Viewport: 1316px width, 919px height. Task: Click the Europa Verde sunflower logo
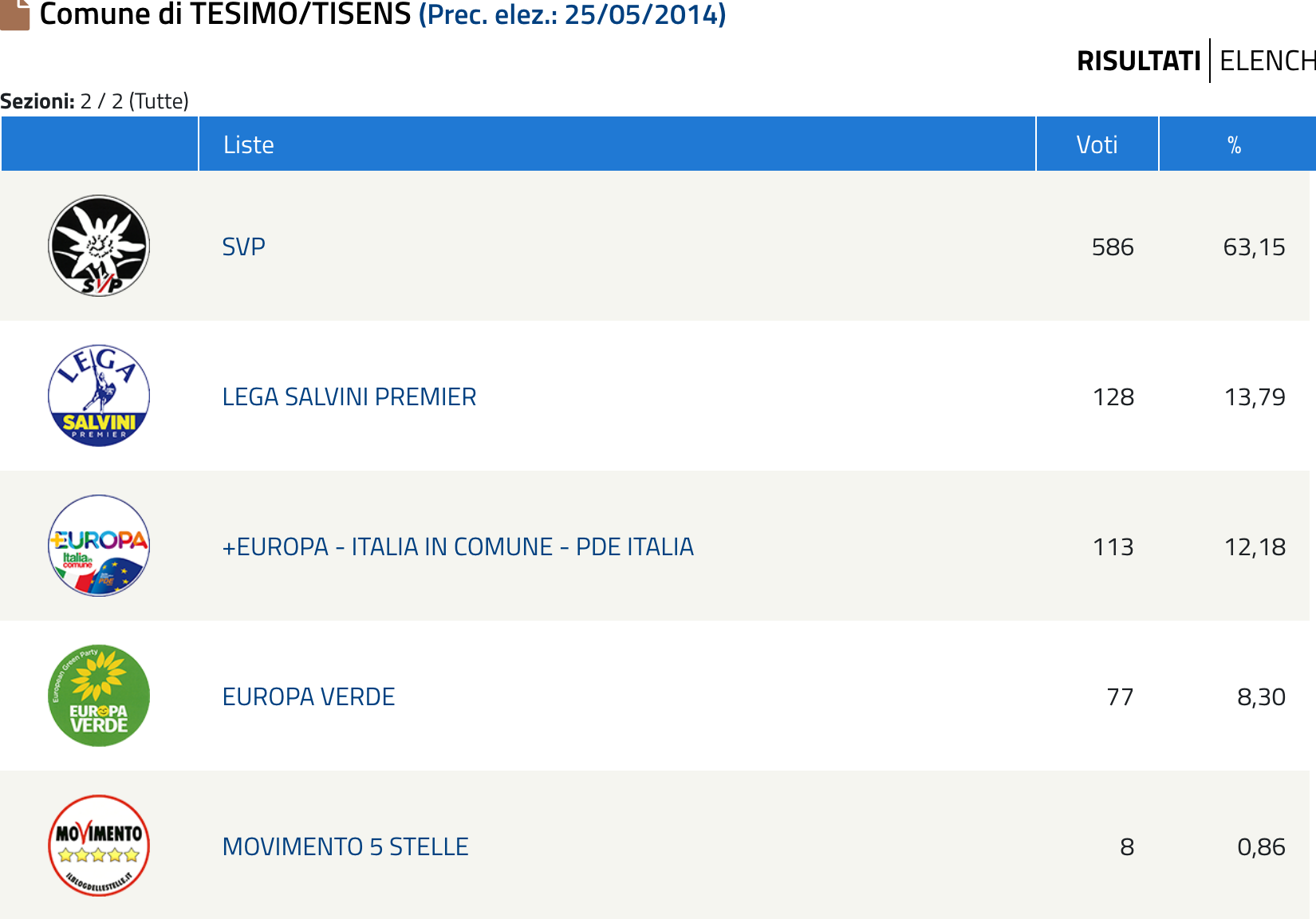tap(99, 696)
